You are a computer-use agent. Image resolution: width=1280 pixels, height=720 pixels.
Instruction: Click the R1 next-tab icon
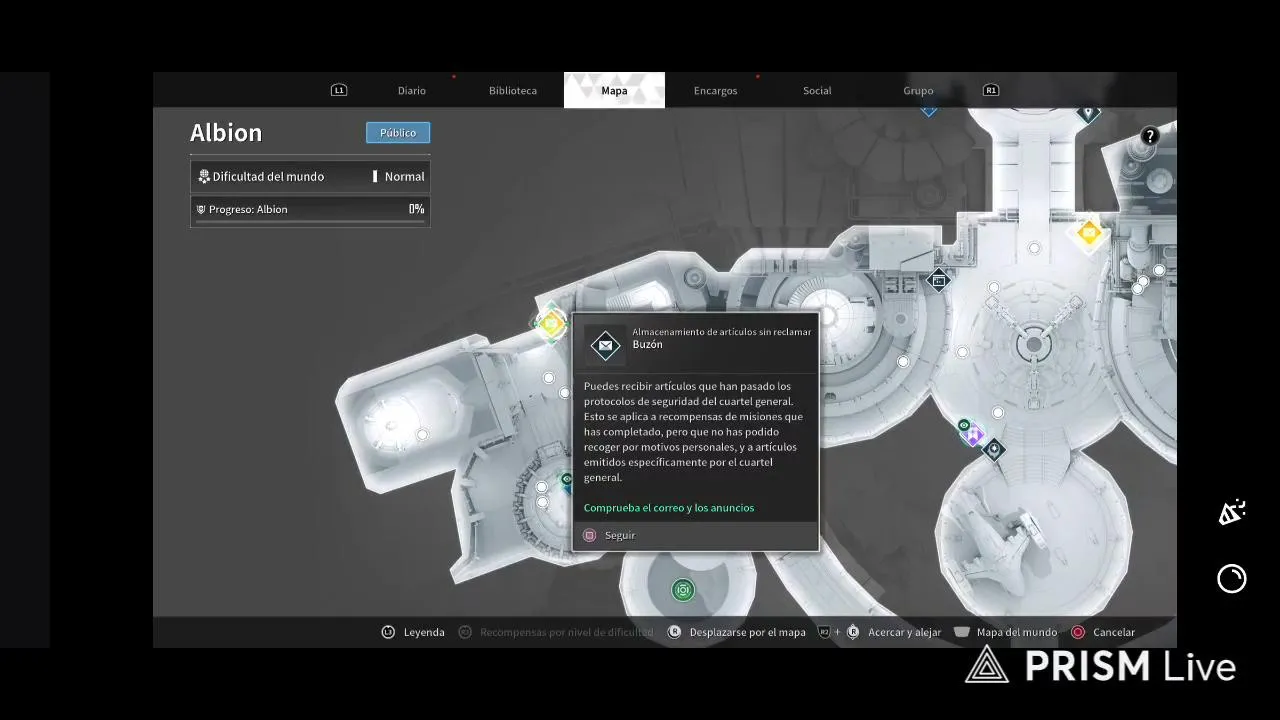coord(991,90)
